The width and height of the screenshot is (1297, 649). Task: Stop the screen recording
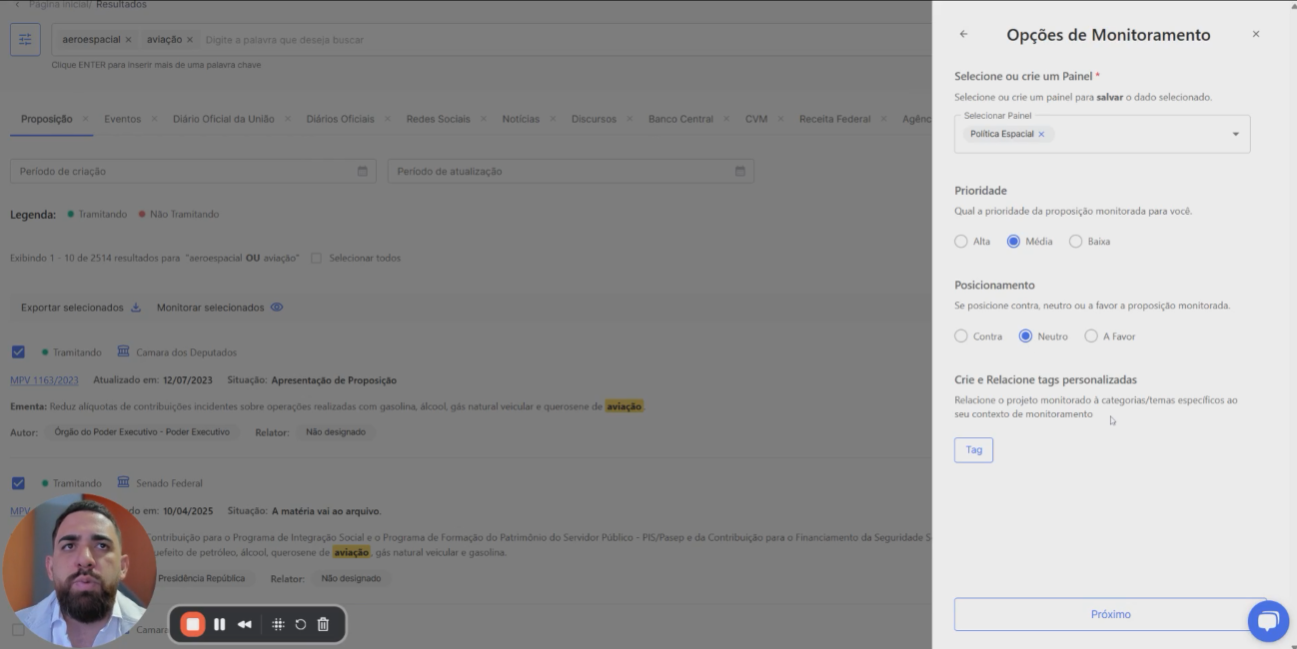point(193,624)
